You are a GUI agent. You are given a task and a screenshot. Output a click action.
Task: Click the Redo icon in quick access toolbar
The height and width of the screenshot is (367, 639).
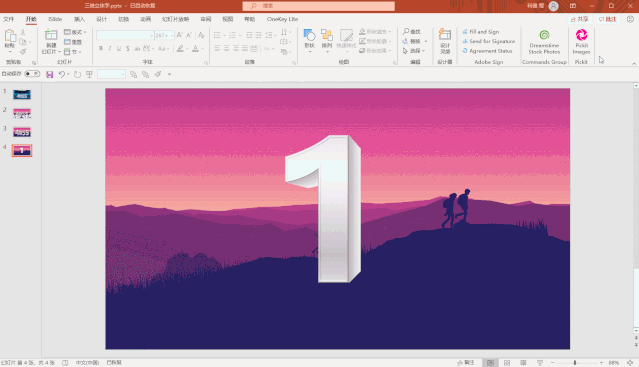[x=77, y=75]
